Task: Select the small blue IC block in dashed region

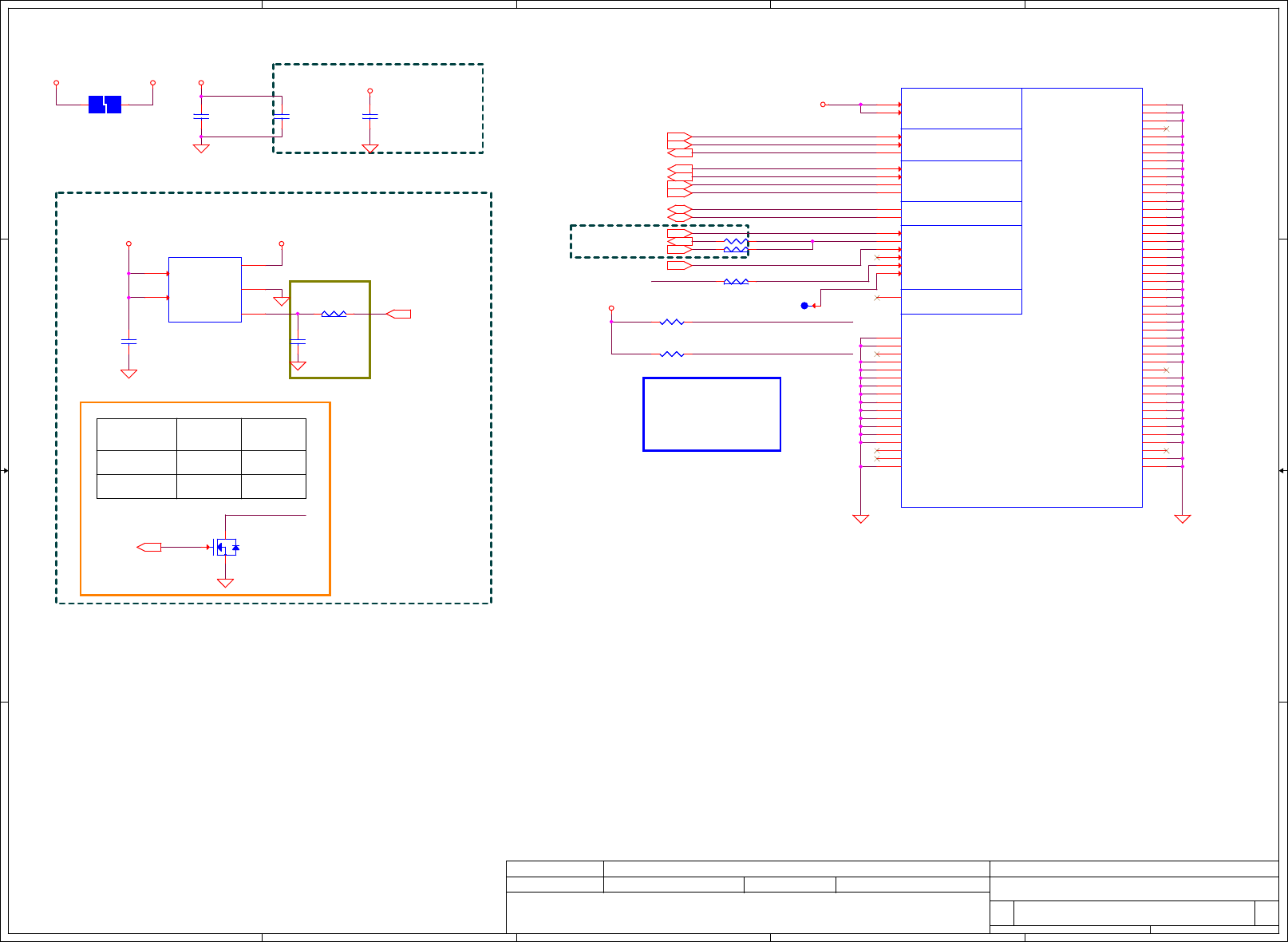Action: tap(205, 290)
